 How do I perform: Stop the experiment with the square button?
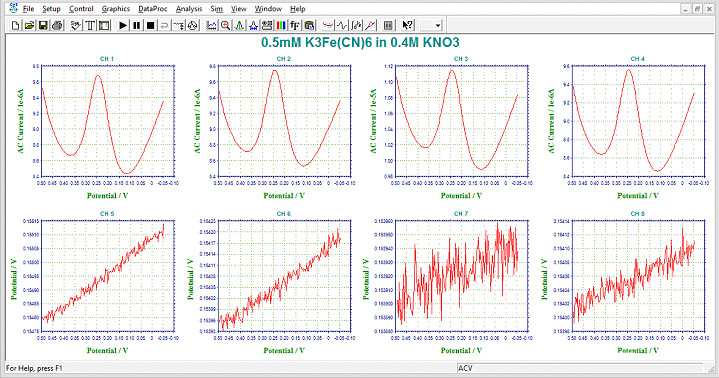tap(150, 25)
